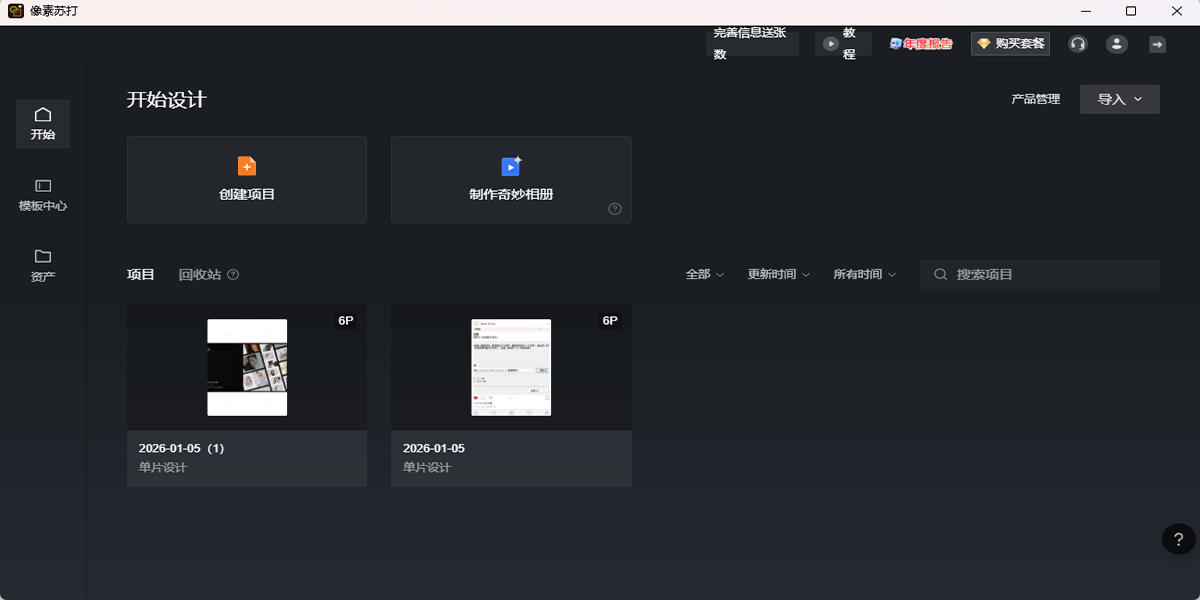Open the user account icon
This screenshot has width=1200, height=600.
1116,44
